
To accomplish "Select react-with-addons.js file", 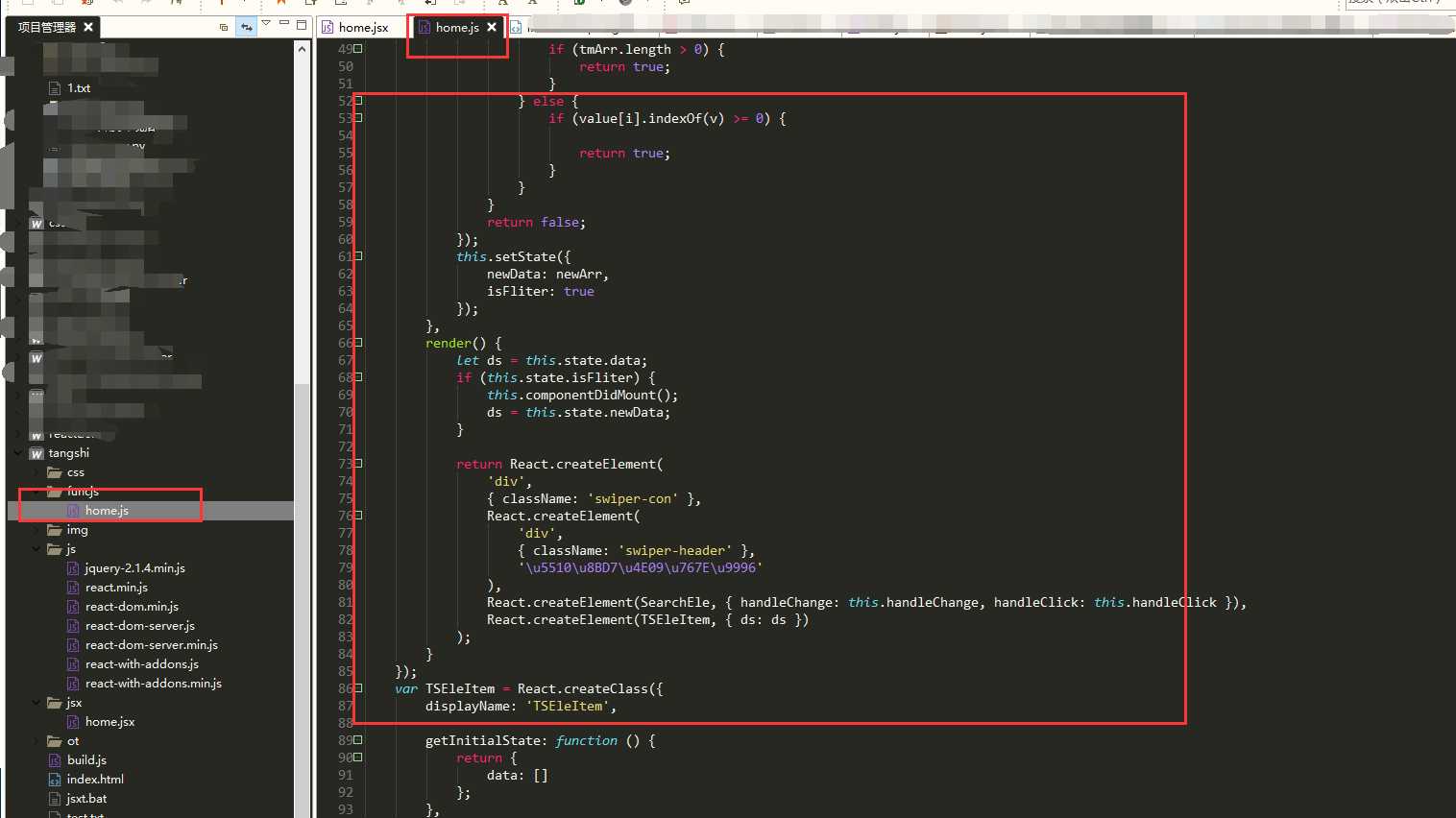I will [141, 664].
